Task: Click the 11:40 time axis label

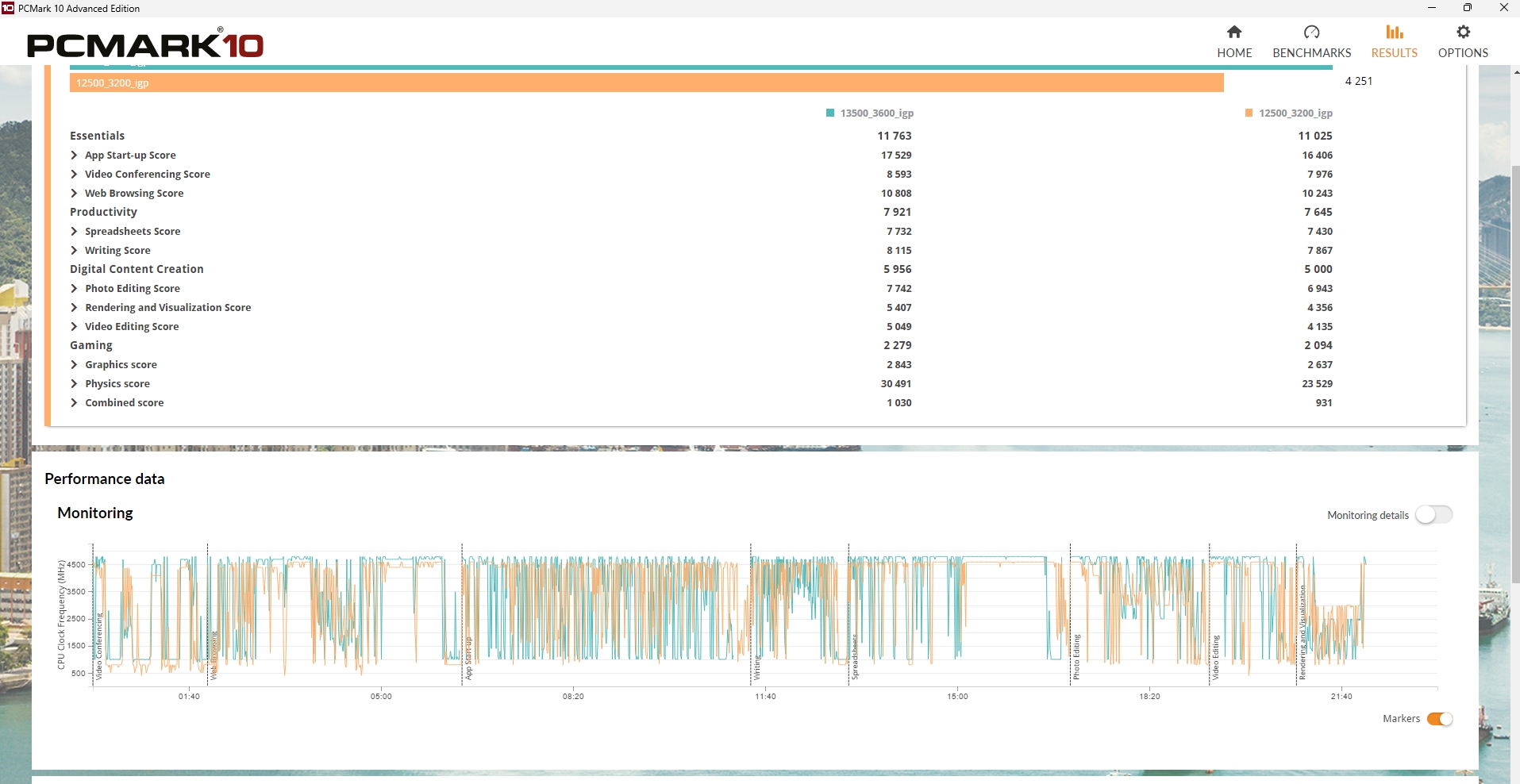Action: click(x=765, y=697)
